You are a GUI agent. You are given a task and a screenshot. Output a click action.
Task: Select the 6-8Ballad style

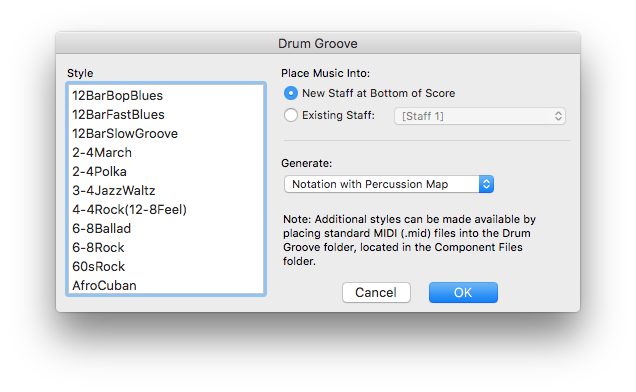(165, 228)
